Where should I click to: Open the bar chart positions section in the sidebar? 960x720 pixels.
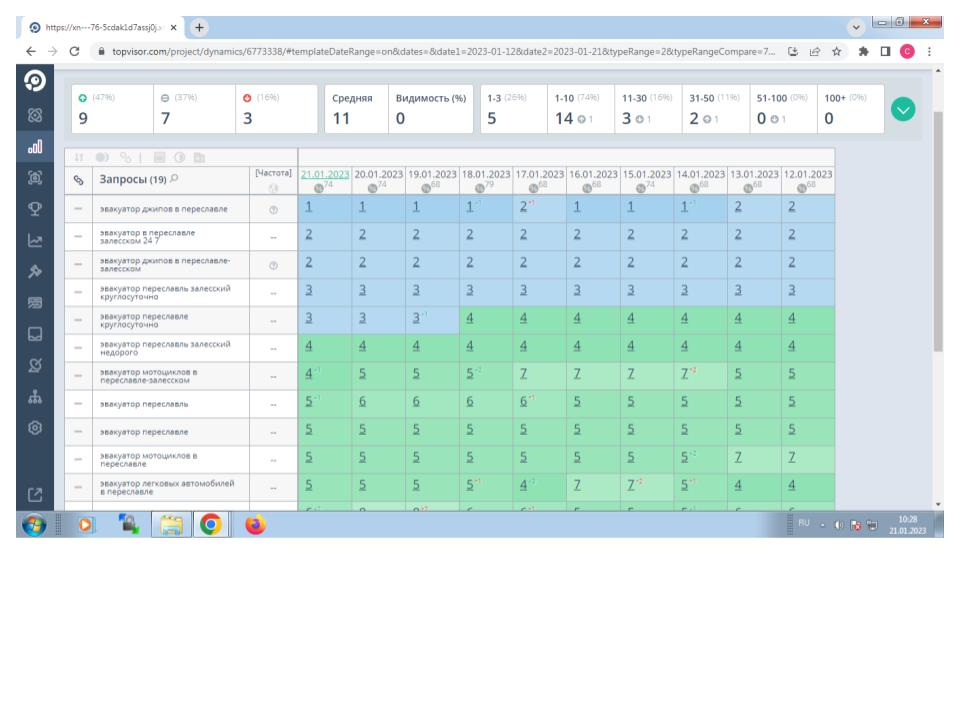point(35,147)
